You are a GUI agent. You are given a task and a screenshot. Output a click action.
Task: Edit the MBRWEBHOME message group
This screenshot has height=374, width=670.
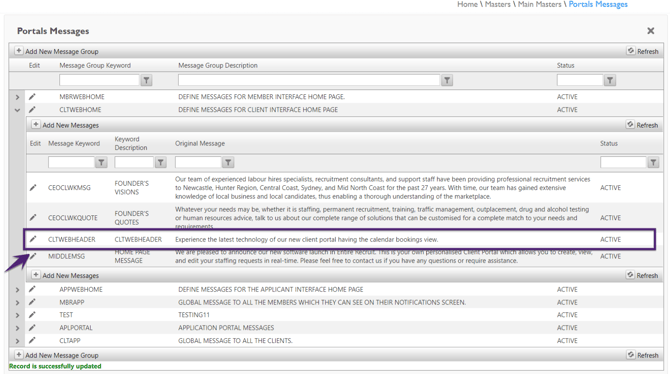[32, 97]
